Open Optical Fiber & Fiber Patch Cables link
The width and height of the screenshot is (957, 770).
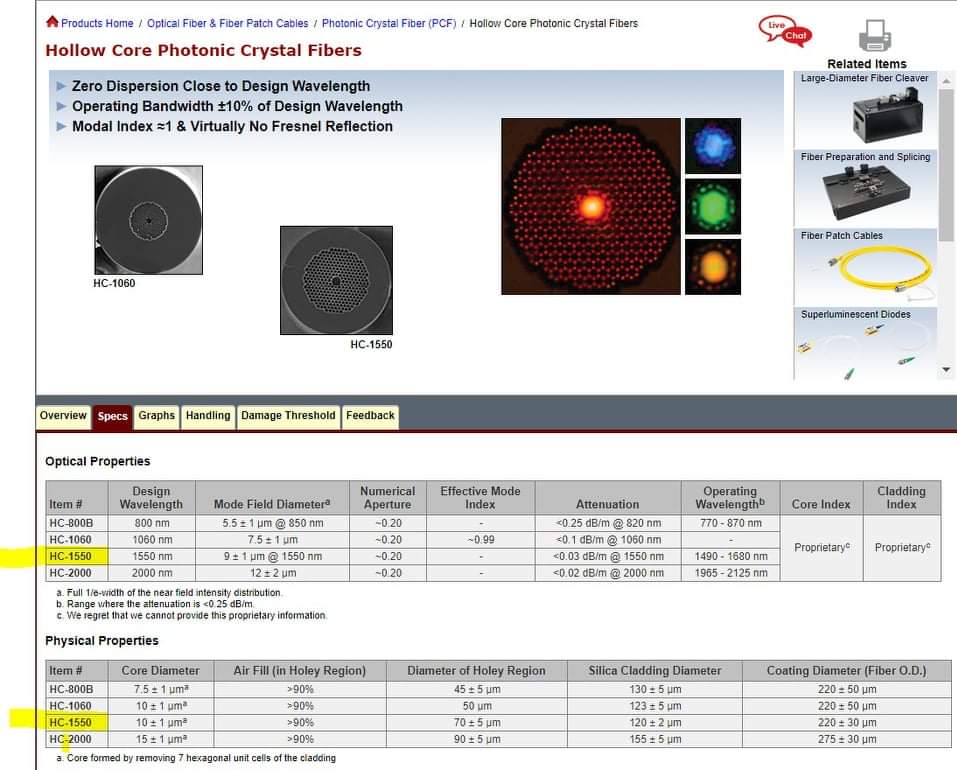[x=228, y=23]
